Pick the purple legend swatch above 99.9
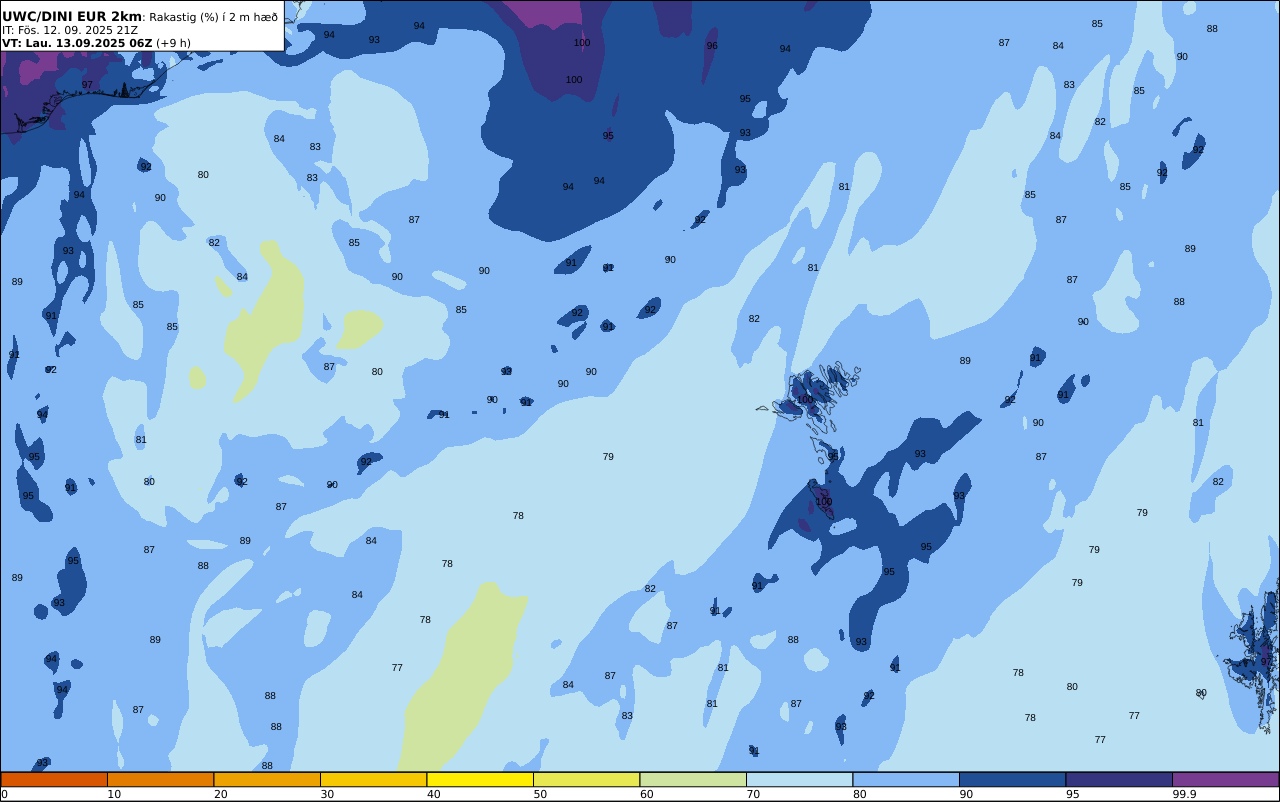Screen dimensions: 1280x802 (x=1225, y=779)
